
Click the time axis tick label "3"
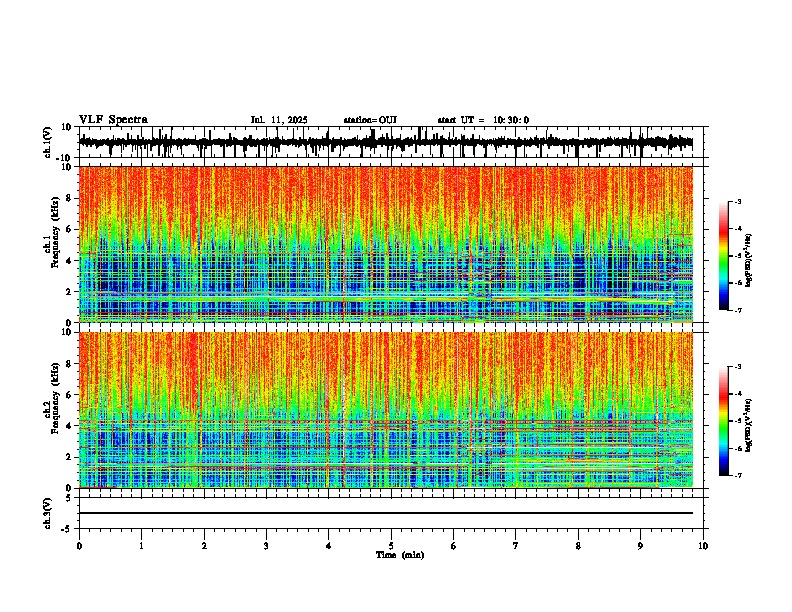coord(266,546)
